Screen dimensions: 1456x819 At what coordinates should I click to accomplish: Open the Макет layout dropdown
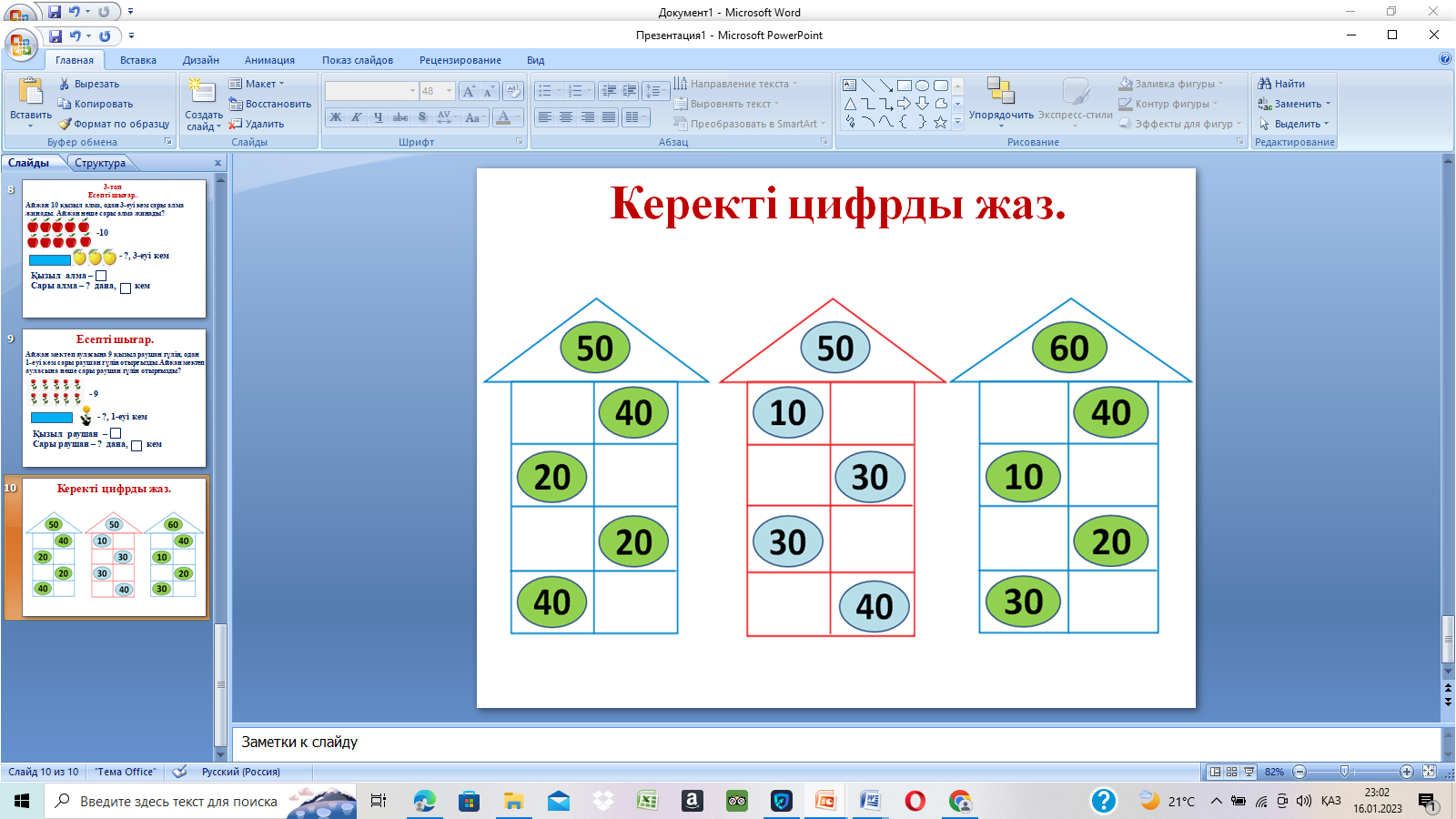click(257, 84)
